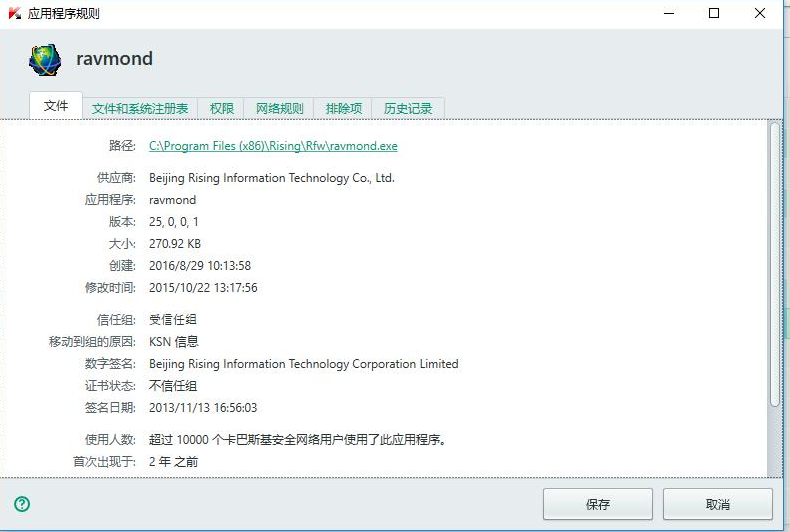Click digital signature ending 'Corporation Limited'
790x532 pixels.
pyautogui.click(x=303, y=364)
